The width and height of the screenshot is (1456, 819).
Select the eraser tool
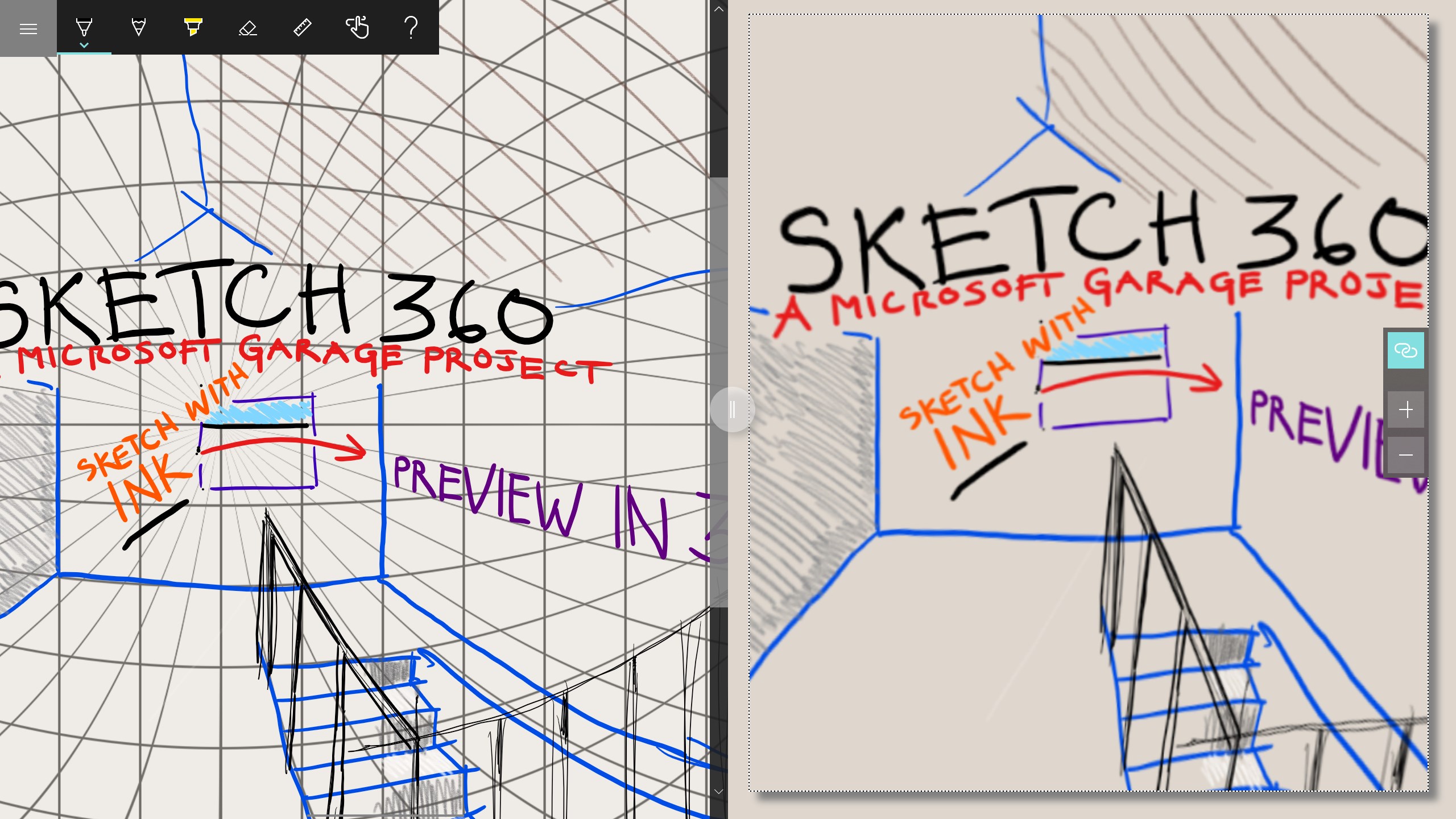[247, 27]
